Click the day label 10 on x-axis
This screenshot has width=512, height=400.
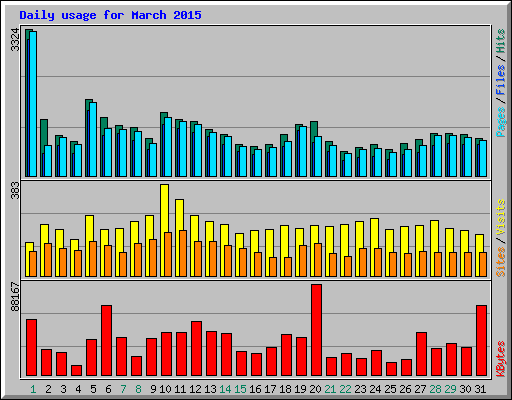[x=165, y=389]
